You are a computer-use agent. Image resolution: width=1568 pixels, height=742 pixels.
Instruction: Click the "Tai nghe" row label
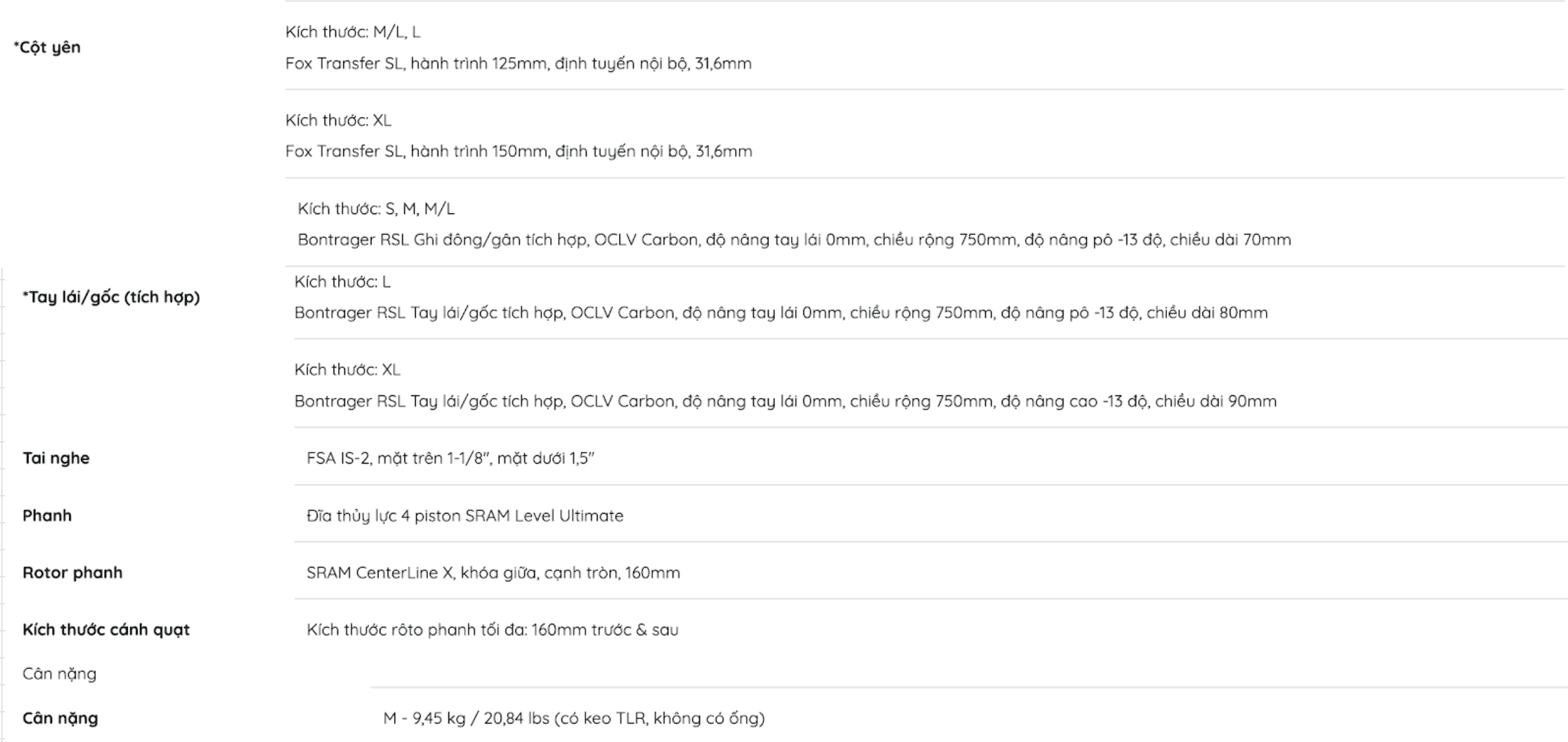[56, 458]
